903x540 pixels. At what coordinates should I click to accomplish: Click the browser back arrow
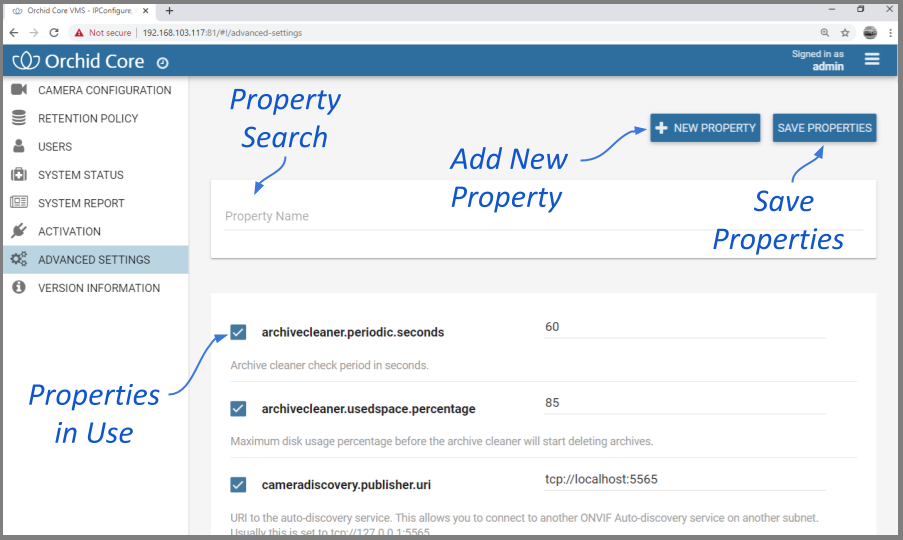coord(14,33)
